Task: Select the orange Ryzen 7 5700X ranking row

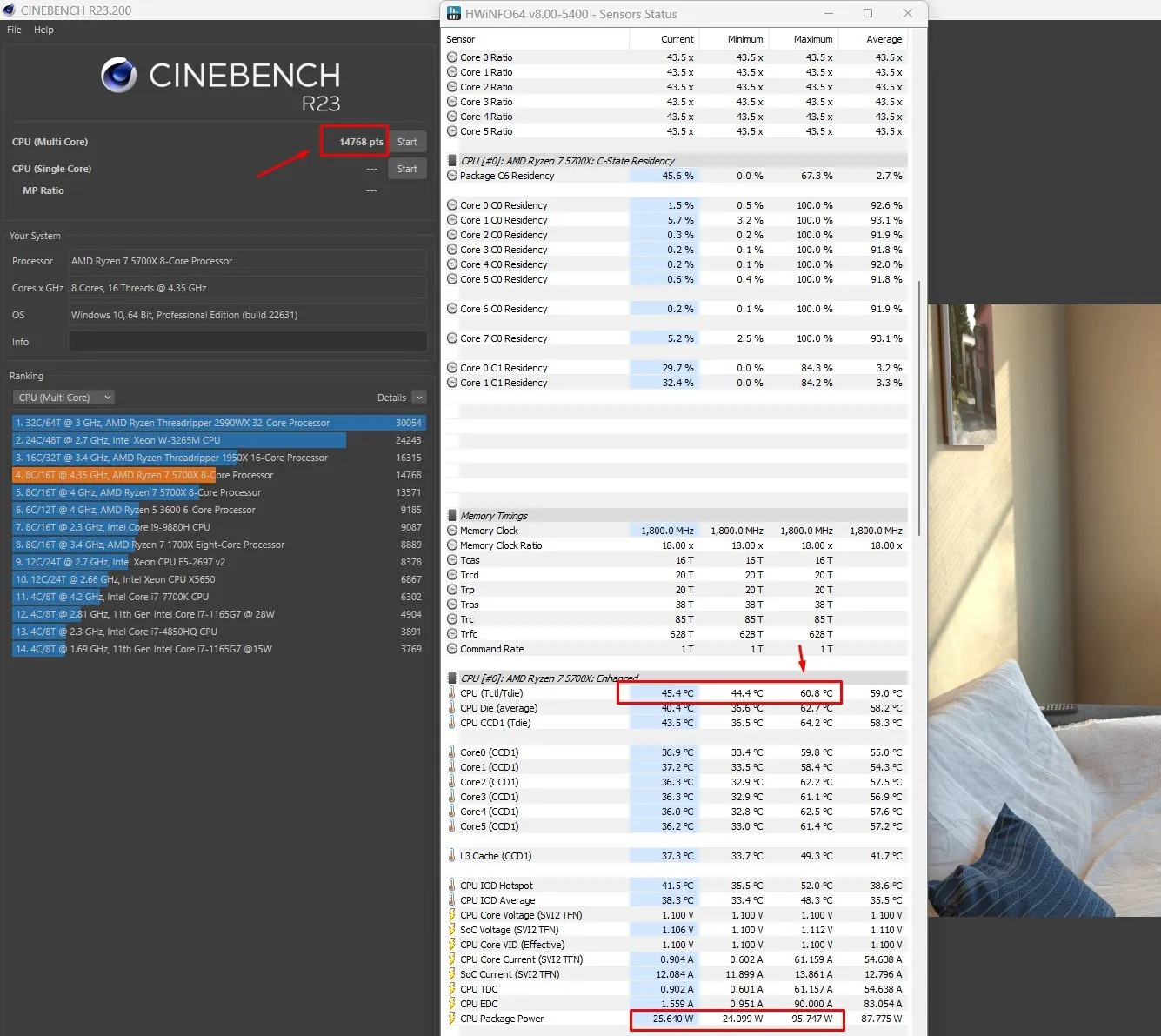Action: coord(218,475)
